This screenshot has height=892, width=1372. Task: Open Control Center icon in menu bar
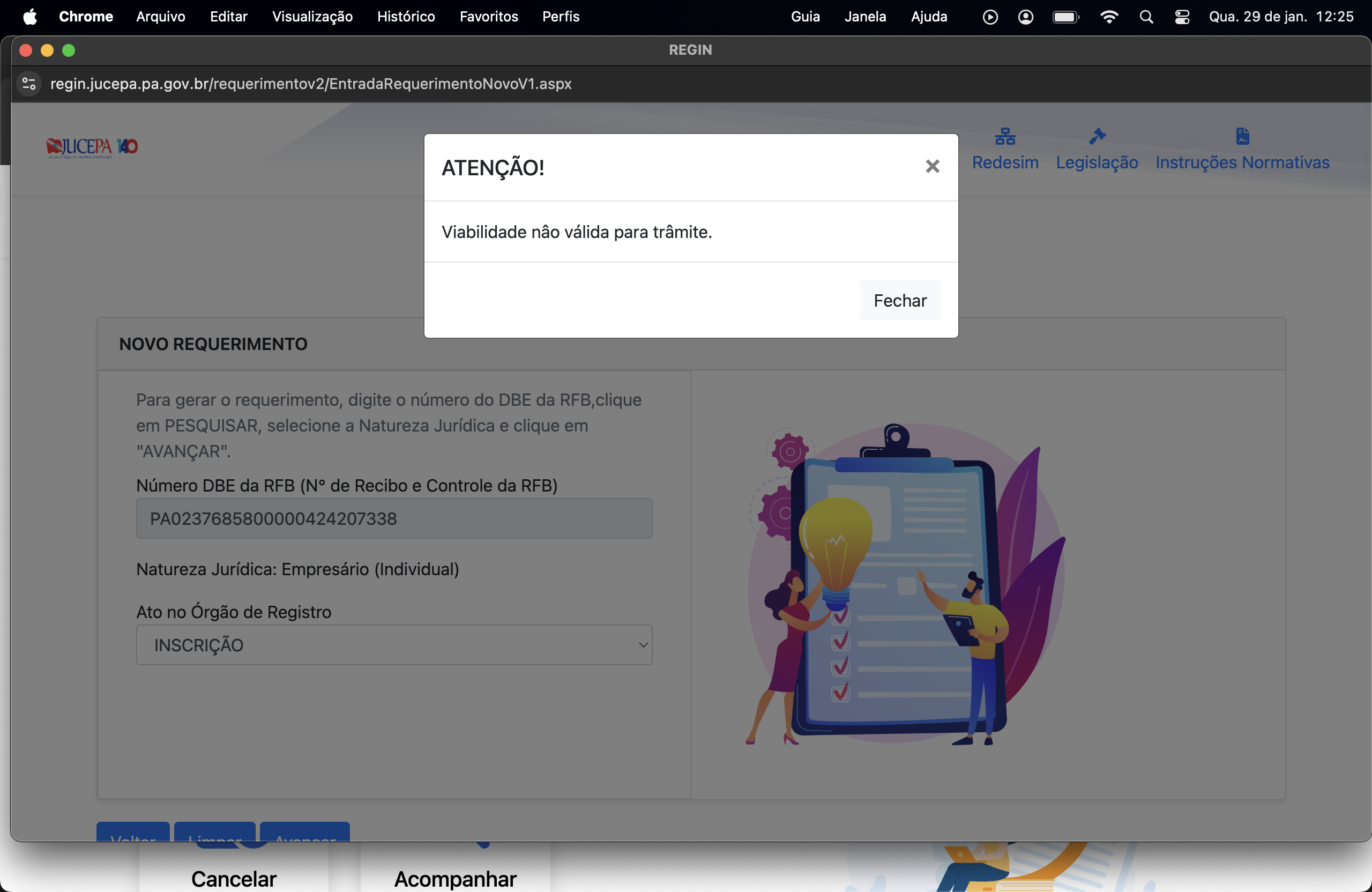tap(1182, 17)
